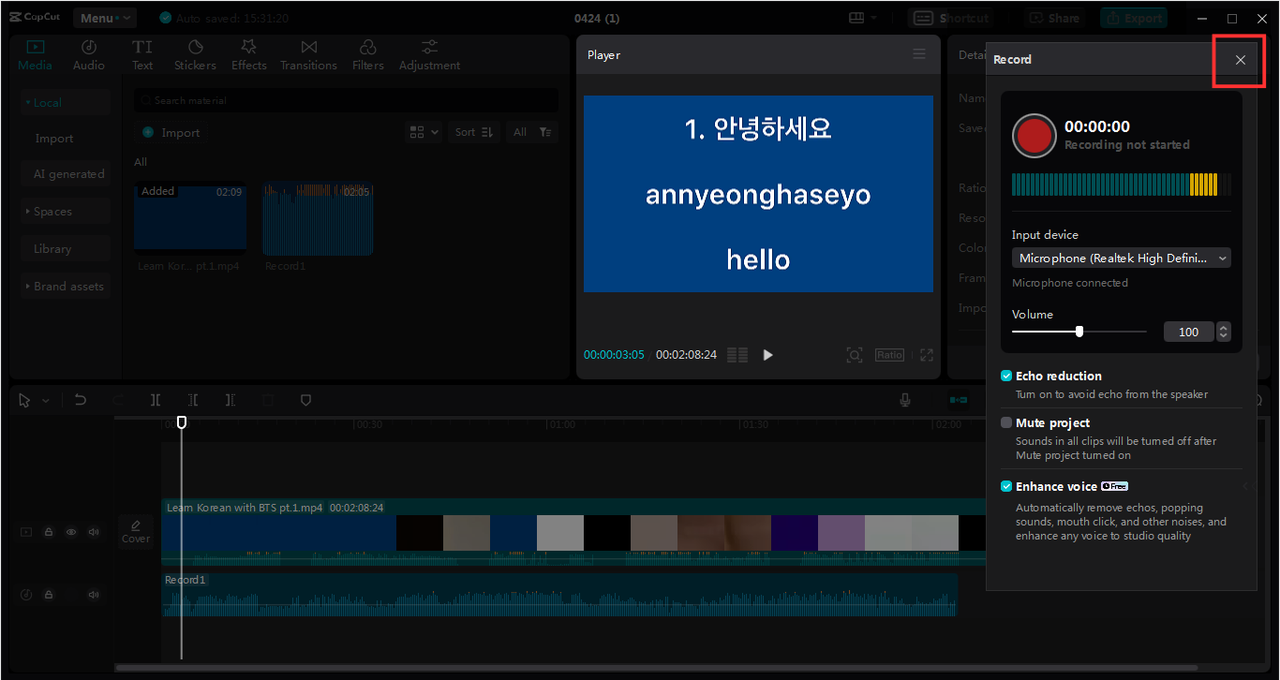The width and height of the screenshot is (1280, 680).
Task: Click the Undo arrow in timeline toolbar
Action: 80,400
